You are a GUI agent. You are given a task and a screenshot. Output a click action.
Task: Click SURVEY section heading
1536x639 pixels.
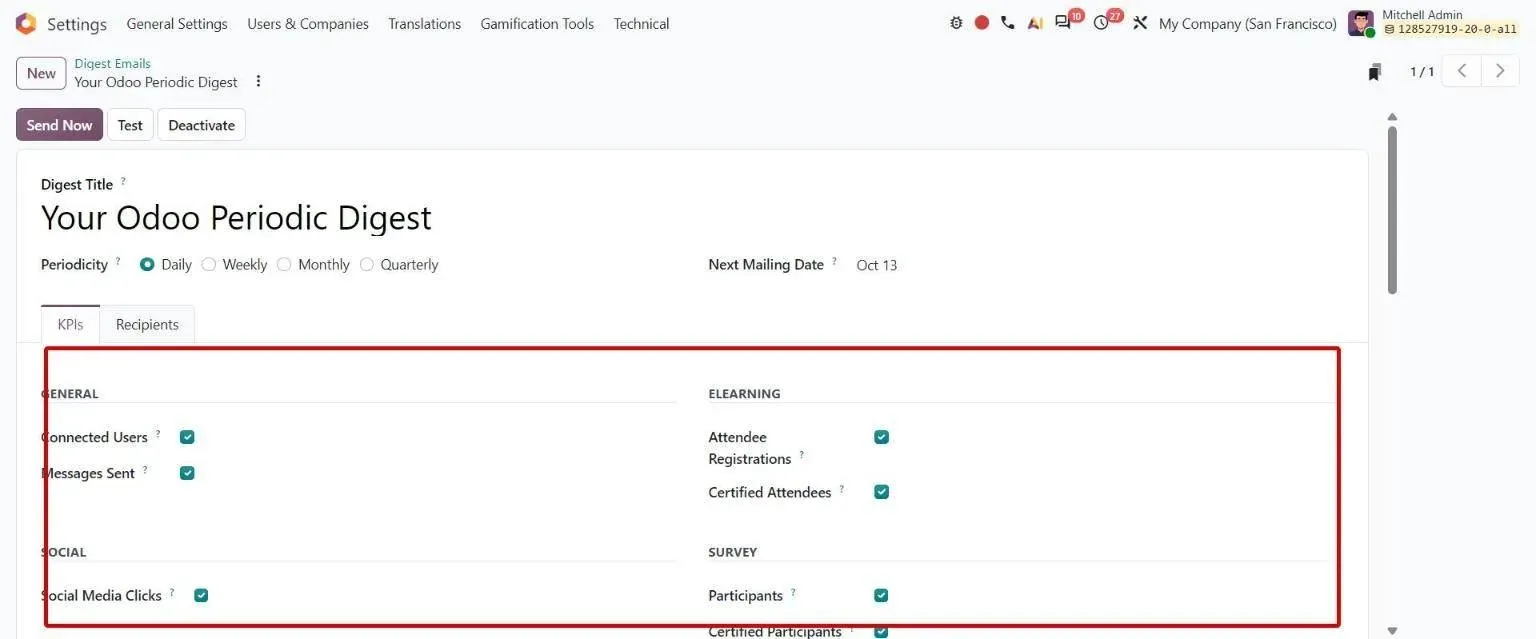[733, 552]
